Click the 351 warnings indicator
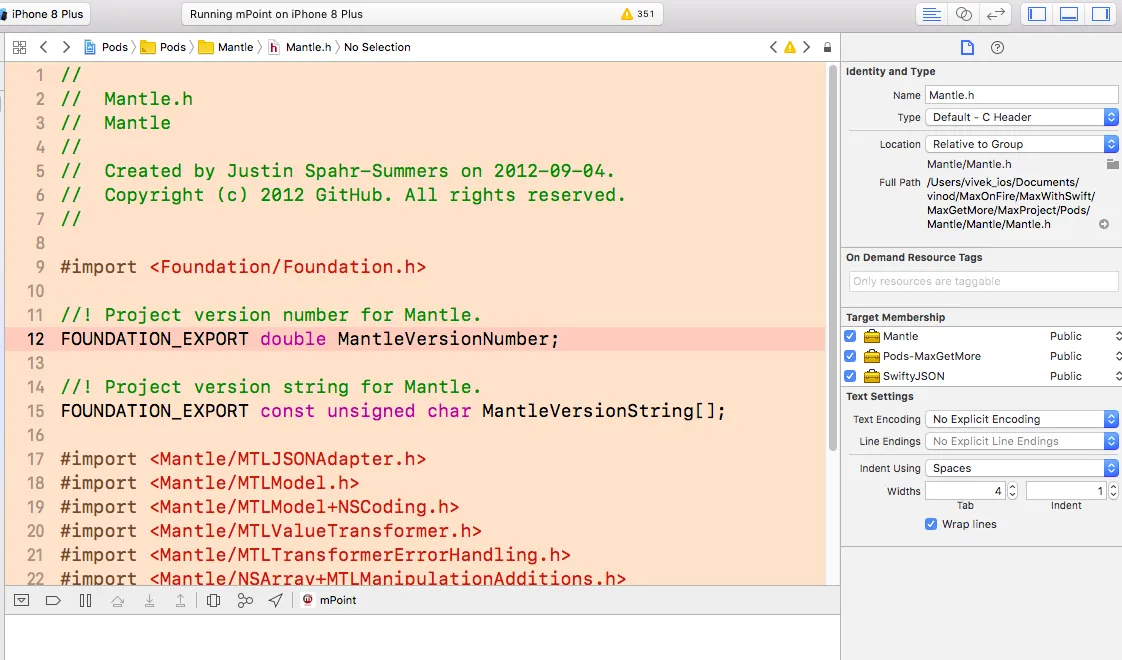 638,14
